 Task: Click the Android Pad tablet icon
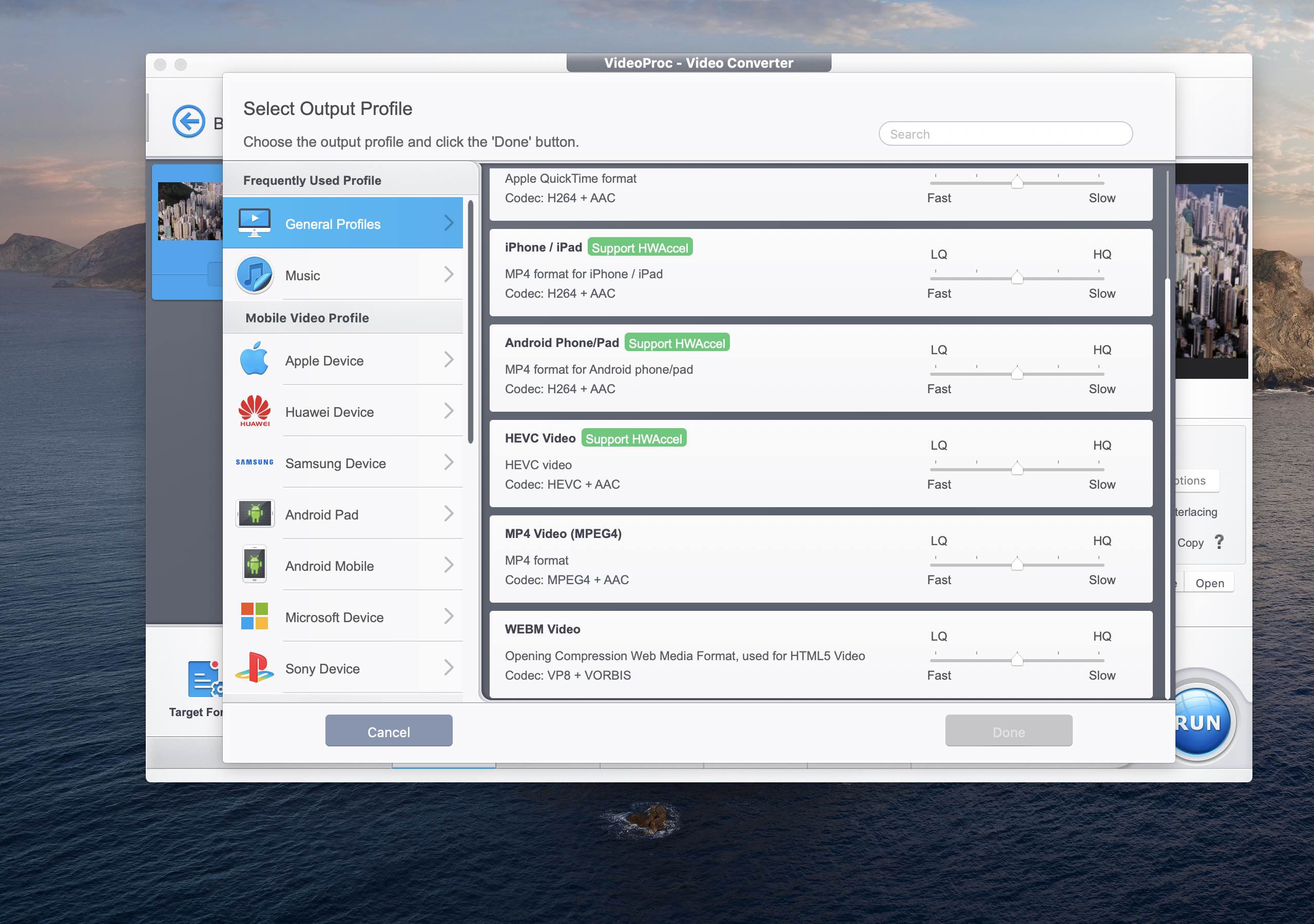click(255, 513)
